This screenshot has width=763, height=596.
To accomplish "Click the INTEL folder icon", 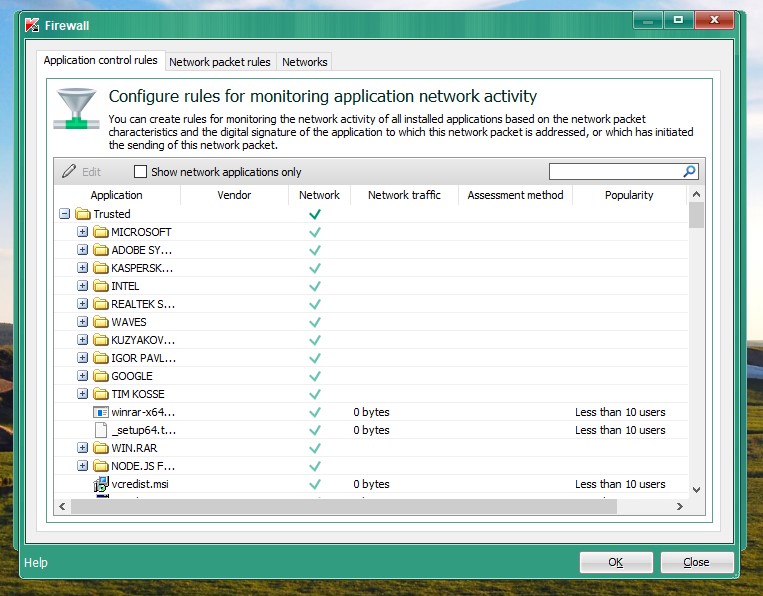I will click(x=101, y=286).
